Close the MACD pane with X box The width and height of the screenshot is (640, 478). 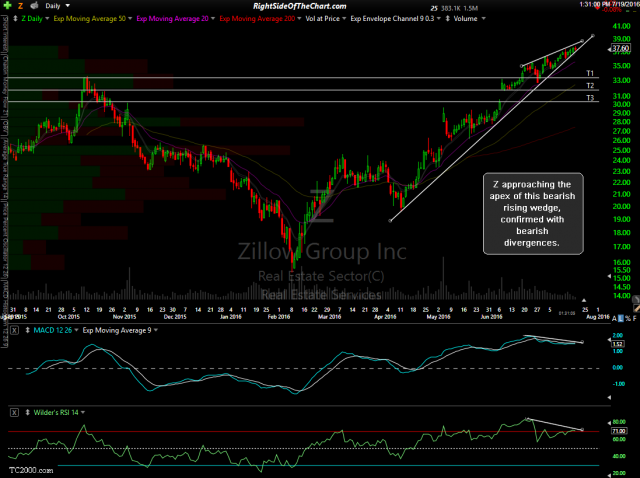pos(14,330)
